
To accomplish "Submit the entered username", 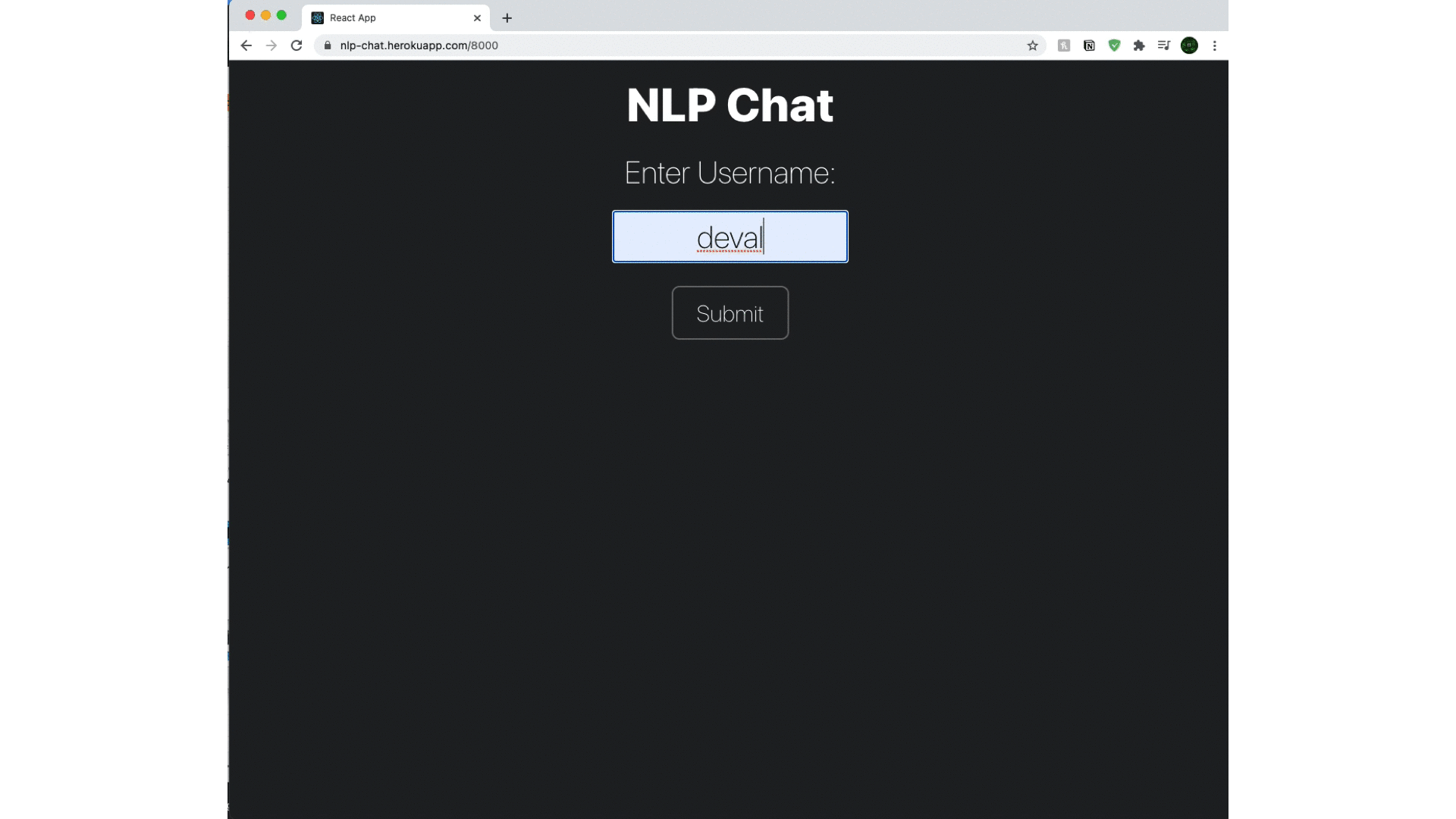I will point(730,313).
